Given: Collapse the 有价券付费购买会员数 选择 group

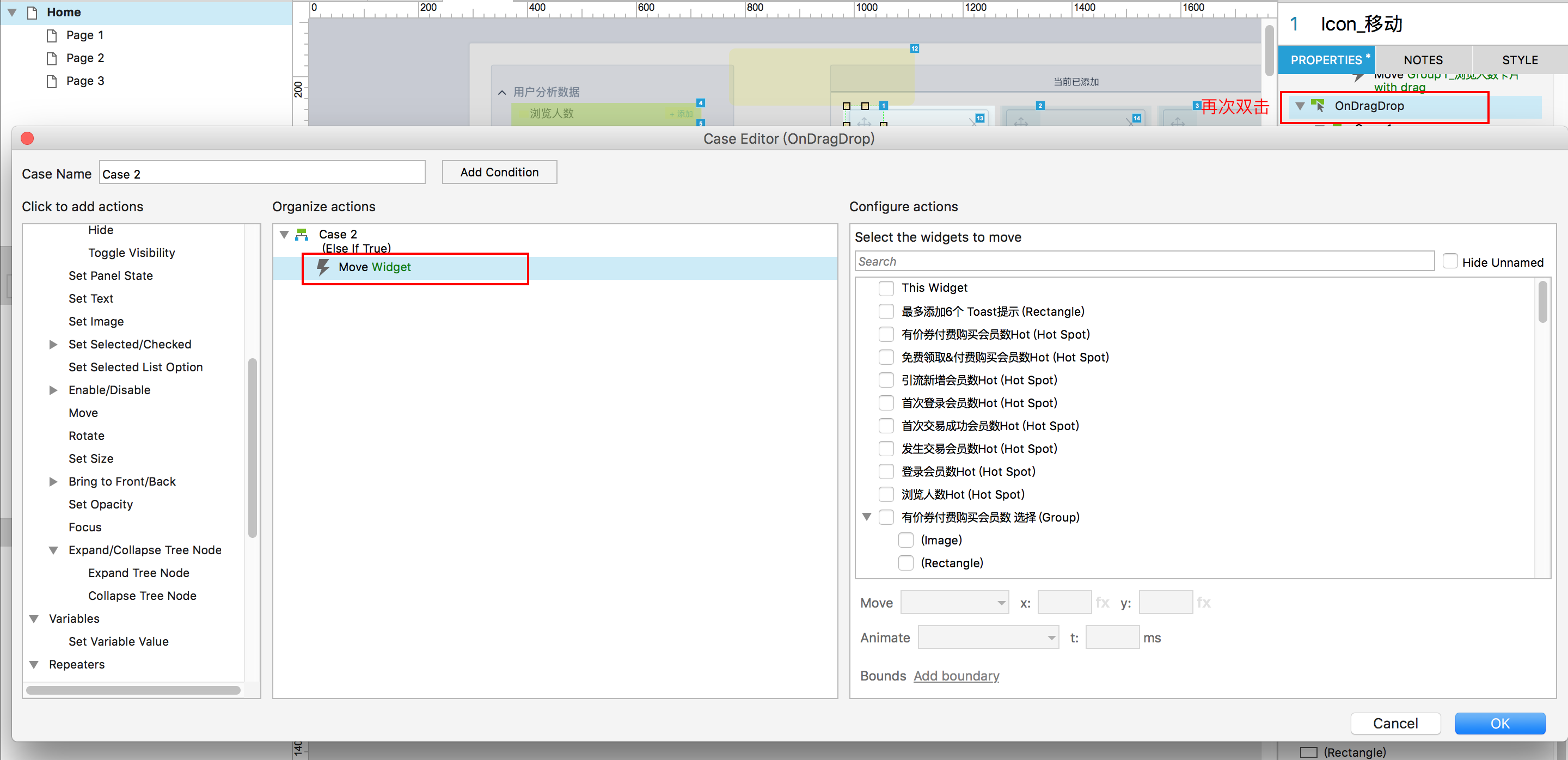Looking at the screenshot, I should pos(867,517).
